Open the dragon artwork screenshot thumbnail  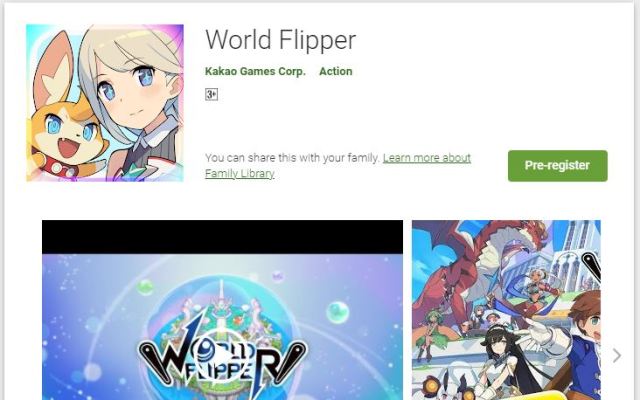coord(506,310)
